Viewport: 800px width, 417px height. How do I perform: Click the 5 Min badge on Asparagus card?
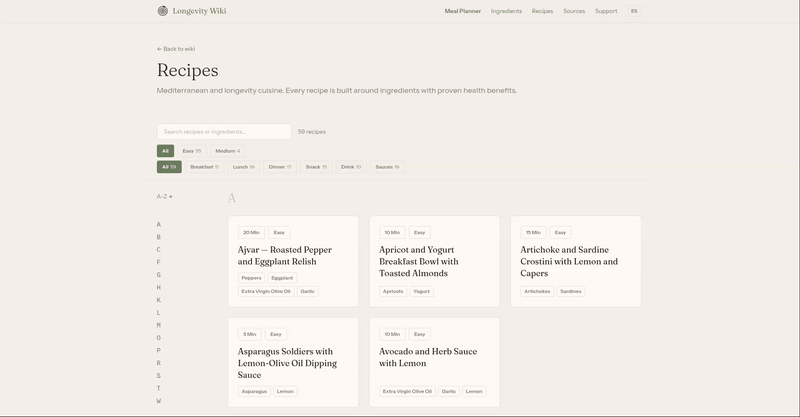[x=249, y=334]
